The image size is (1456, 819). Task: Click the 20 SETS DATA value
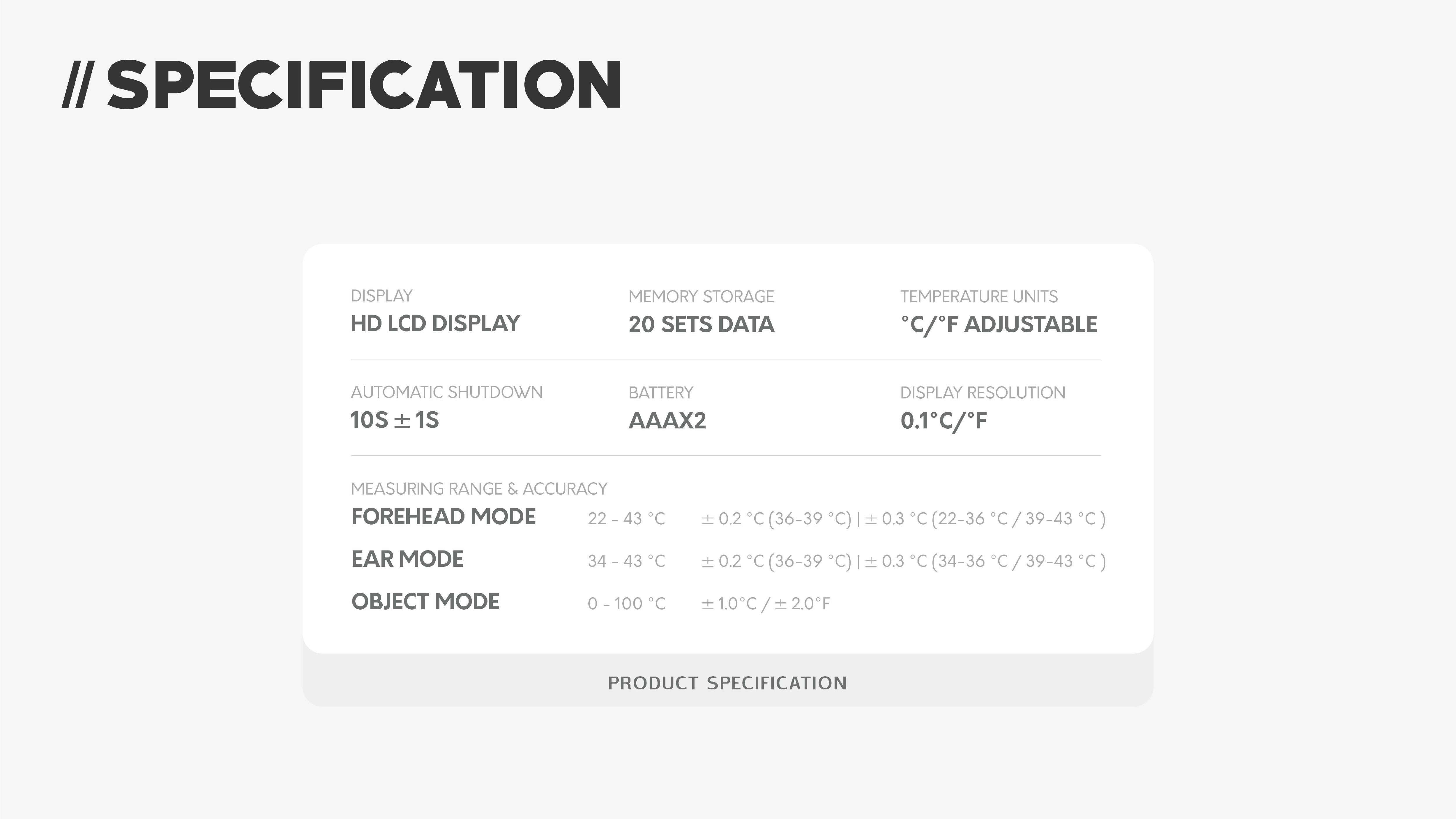pos(701,324)
